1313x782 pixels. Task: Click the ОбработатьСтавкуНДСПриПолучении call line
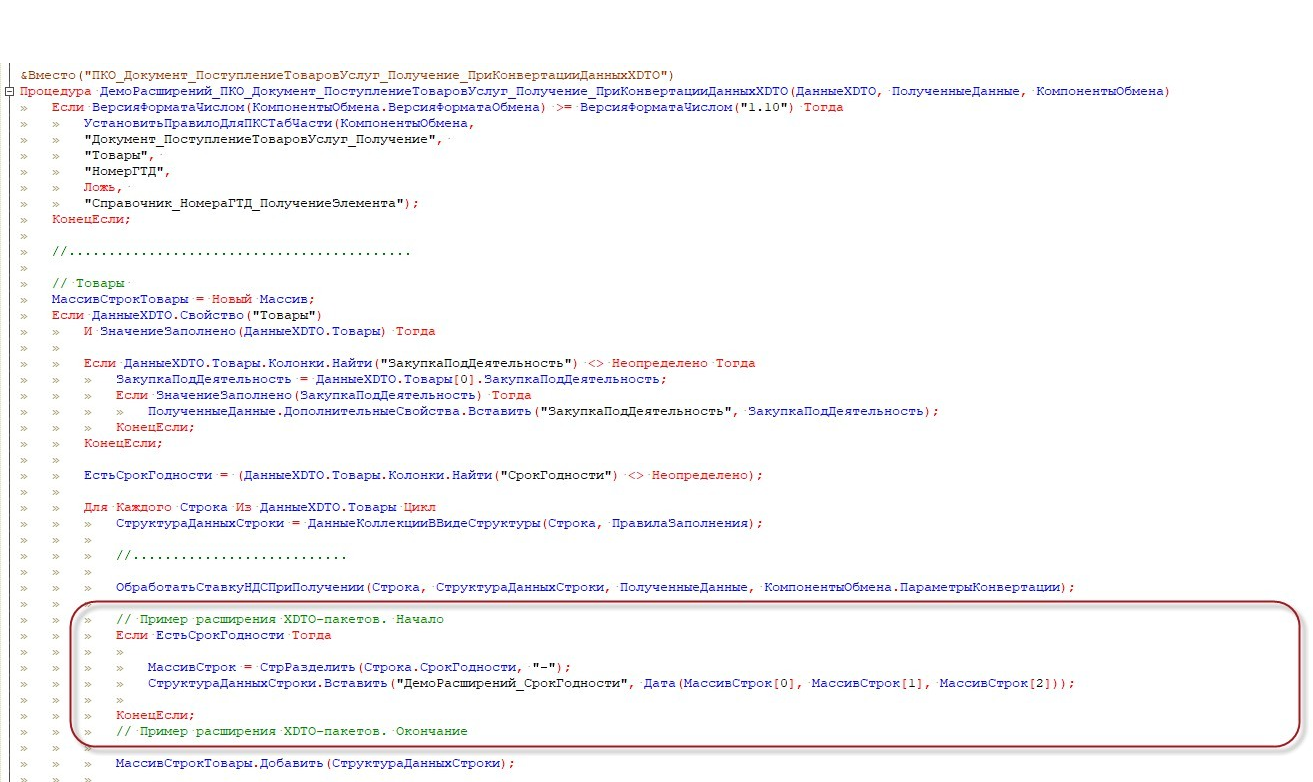point(595,587)
